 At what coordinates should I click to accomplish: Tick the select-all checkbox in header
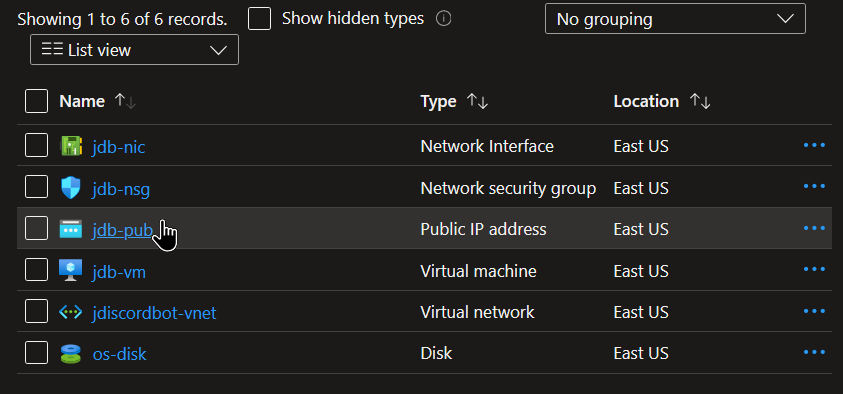click(37, 101)
